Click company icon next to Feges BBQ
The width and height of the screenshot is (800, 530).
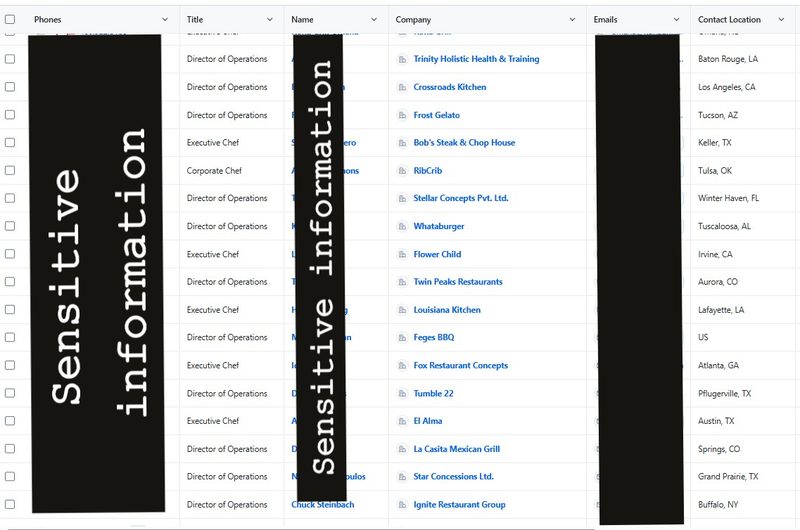[403, 338]
